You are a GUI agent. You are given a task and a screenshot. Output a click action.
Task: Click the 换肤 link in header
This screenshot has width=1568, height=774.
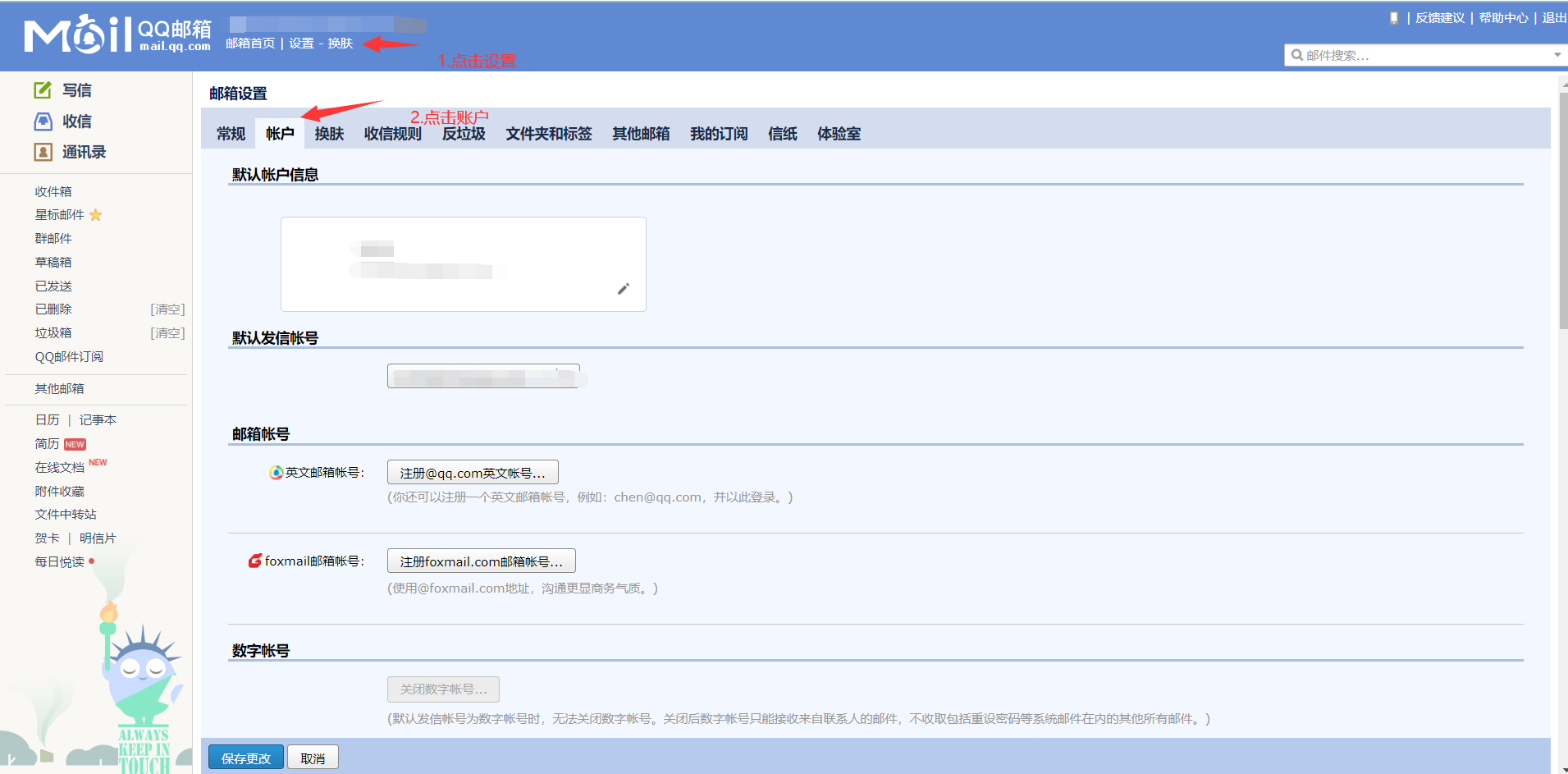tap(340, 44)
